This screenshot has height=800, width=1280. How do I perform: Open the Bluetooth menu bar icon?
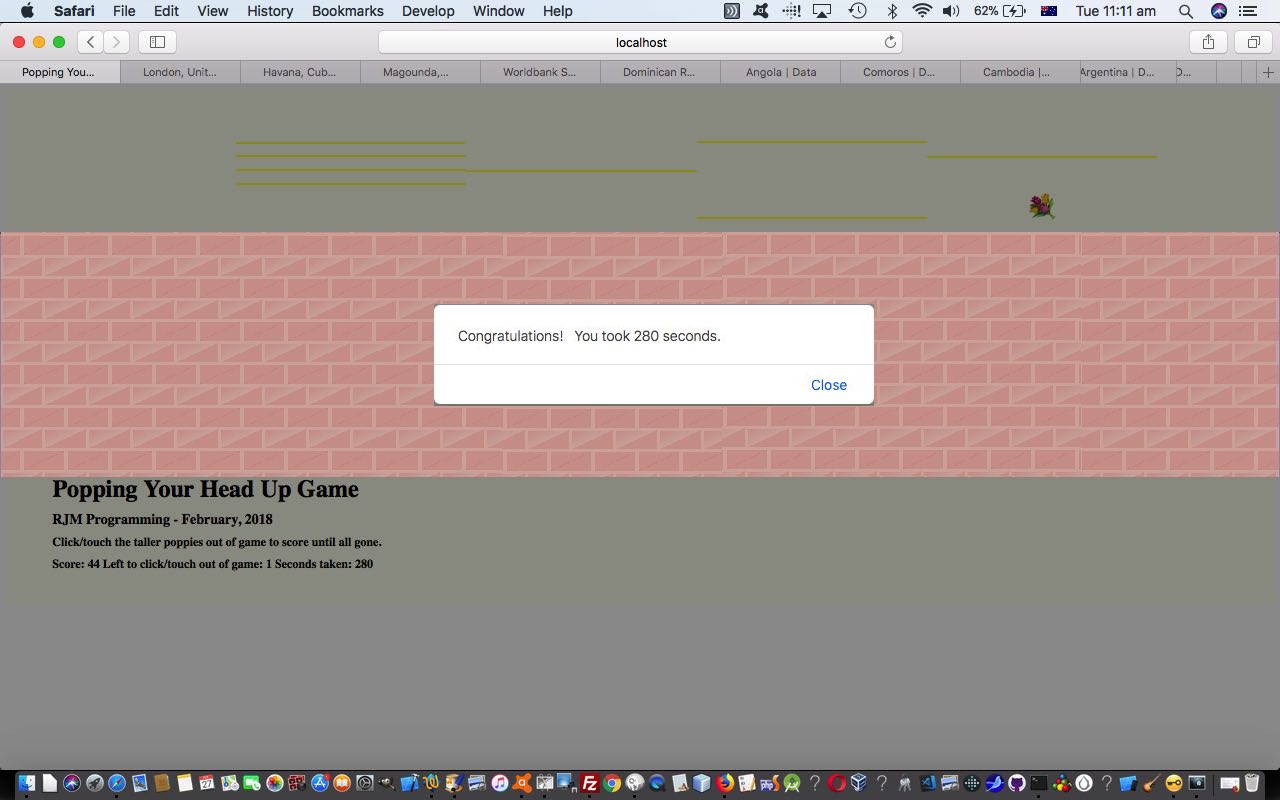click(892, 11)
